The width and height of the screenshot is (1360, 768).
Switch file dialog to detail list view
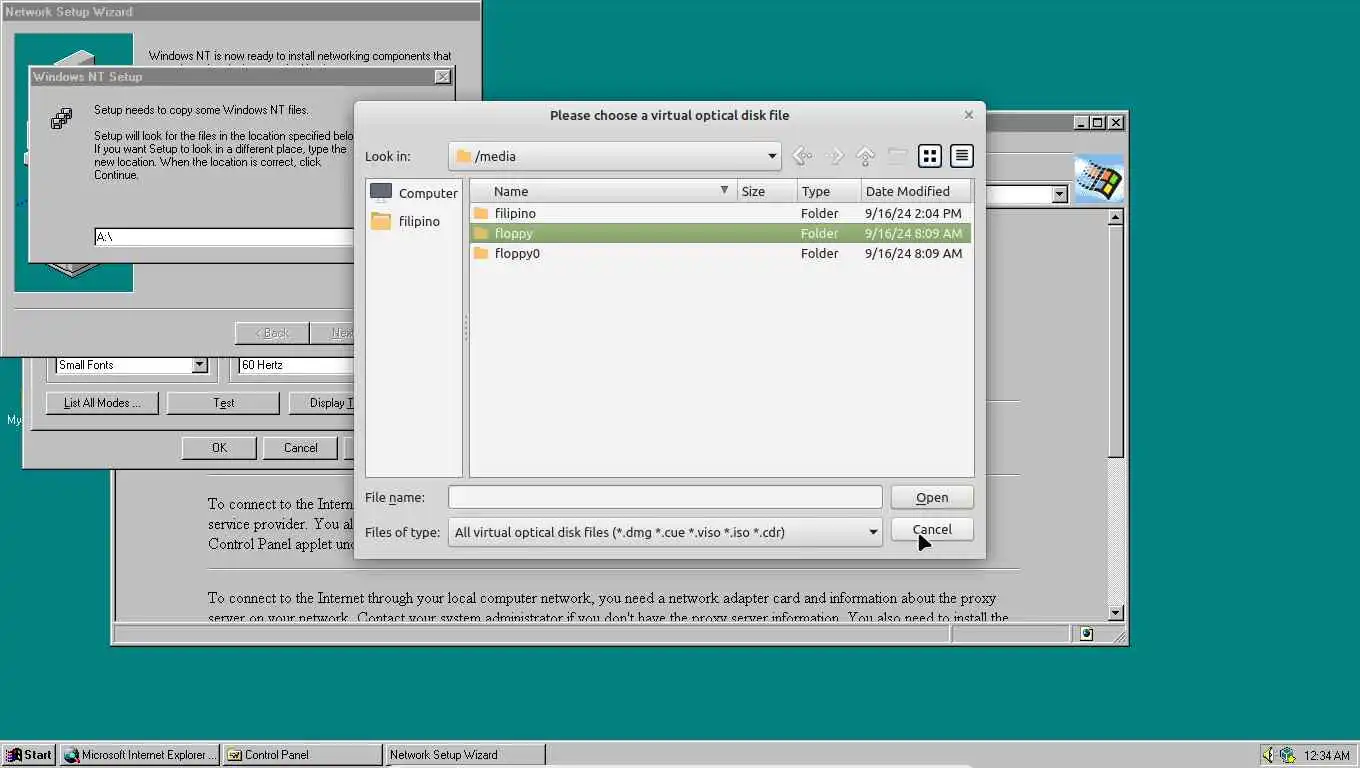pos(962,156)
